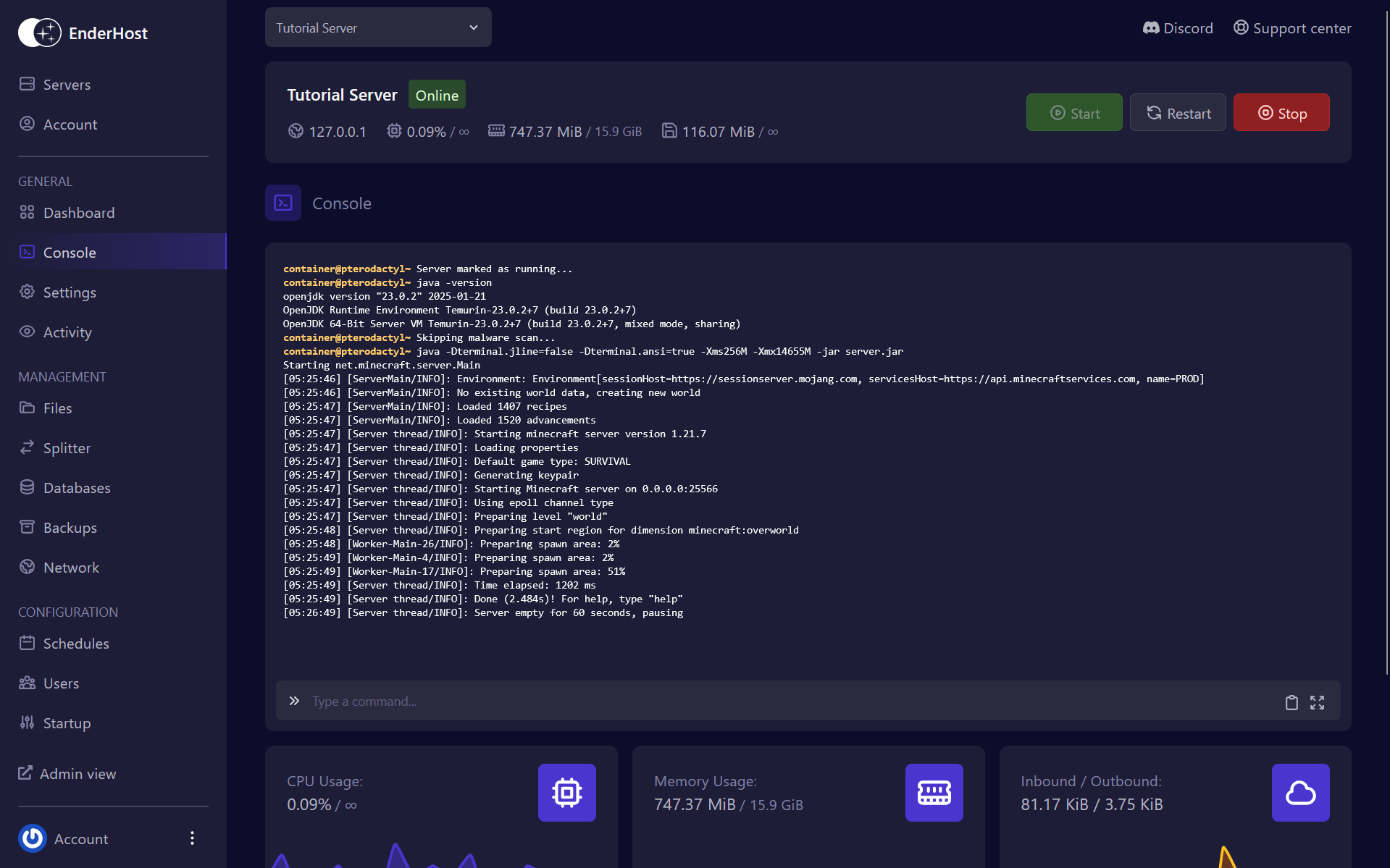The width and height of the screenshot is (1390, 868).
Task: Open the Backups menu item
Action: (x=70, y=528)
